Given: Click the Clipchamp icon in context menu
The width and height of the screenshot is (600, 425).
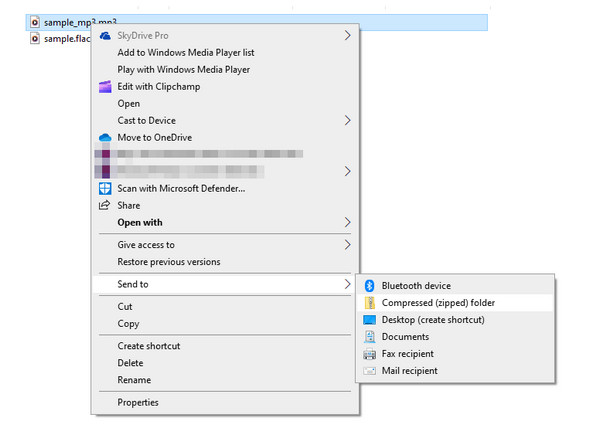Looking at the screenshot, I should [105, 87].
